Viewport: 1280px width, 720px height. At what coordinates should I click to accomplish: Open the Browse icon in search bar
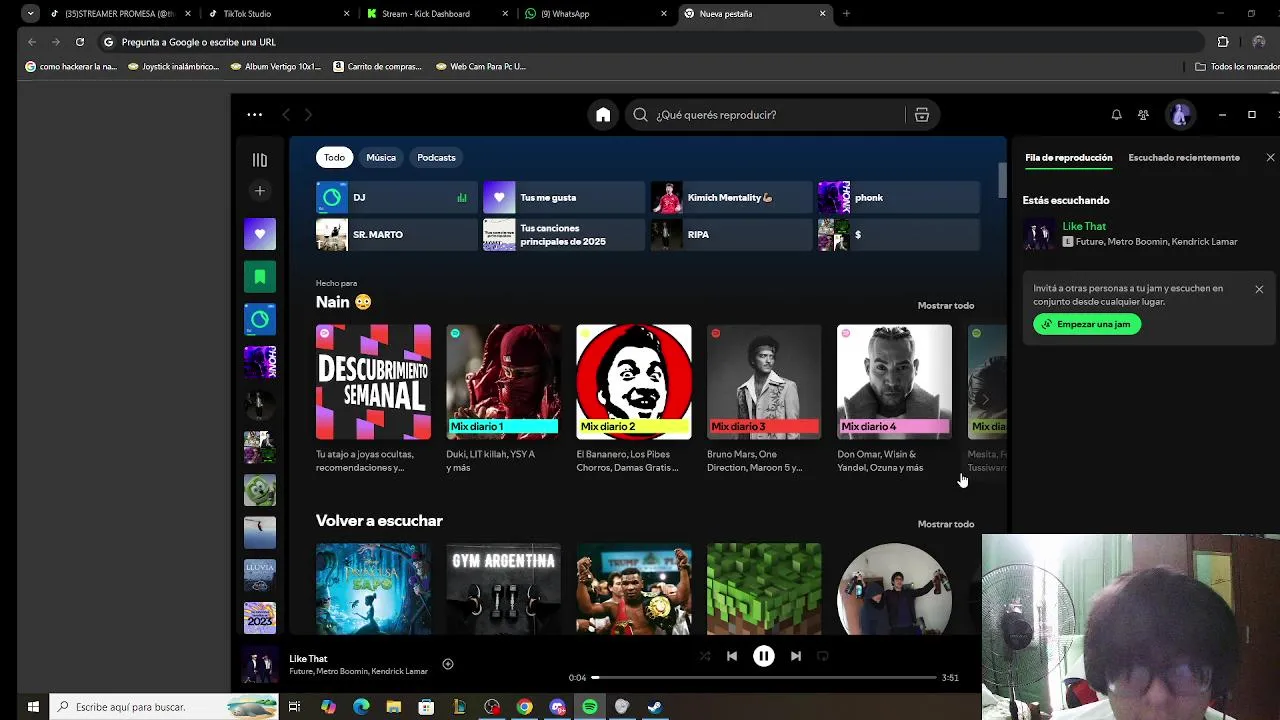(922, 115)
